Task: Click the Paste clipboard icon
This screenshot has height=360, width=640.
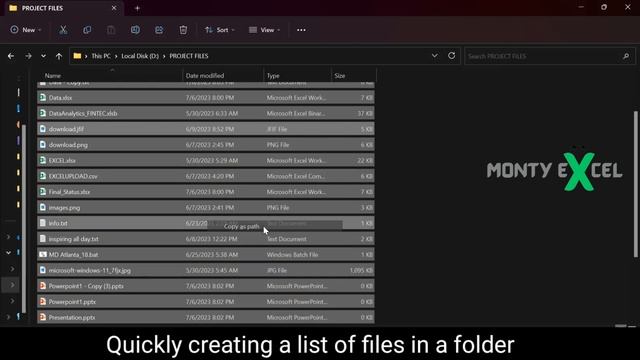Action: point(111,30)
